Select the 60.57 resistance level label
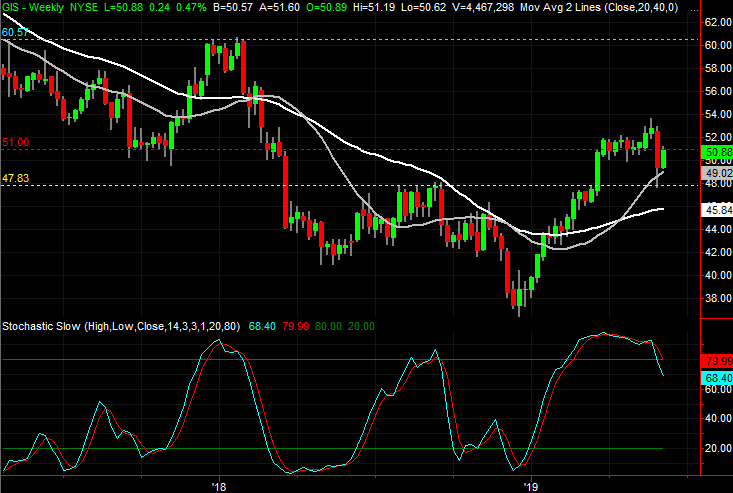733x493 pixels. point(15,33)
